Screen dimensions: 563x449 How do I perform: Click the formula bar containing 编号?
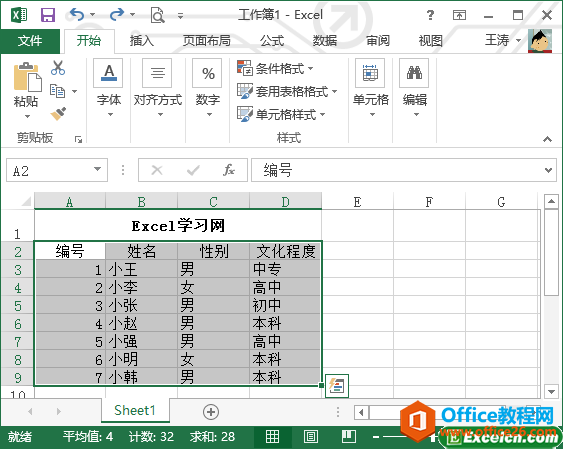coord(397,170)
